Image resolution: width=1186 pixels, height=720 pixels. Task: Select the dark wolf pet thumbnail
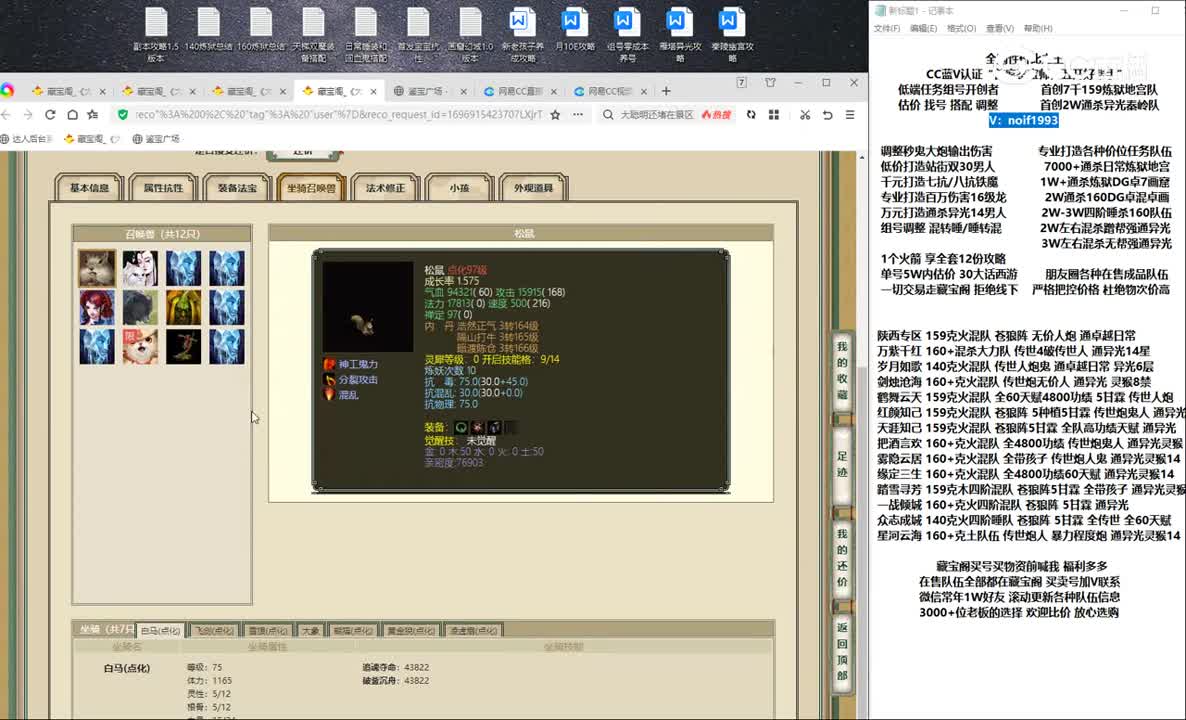point(141,308)
